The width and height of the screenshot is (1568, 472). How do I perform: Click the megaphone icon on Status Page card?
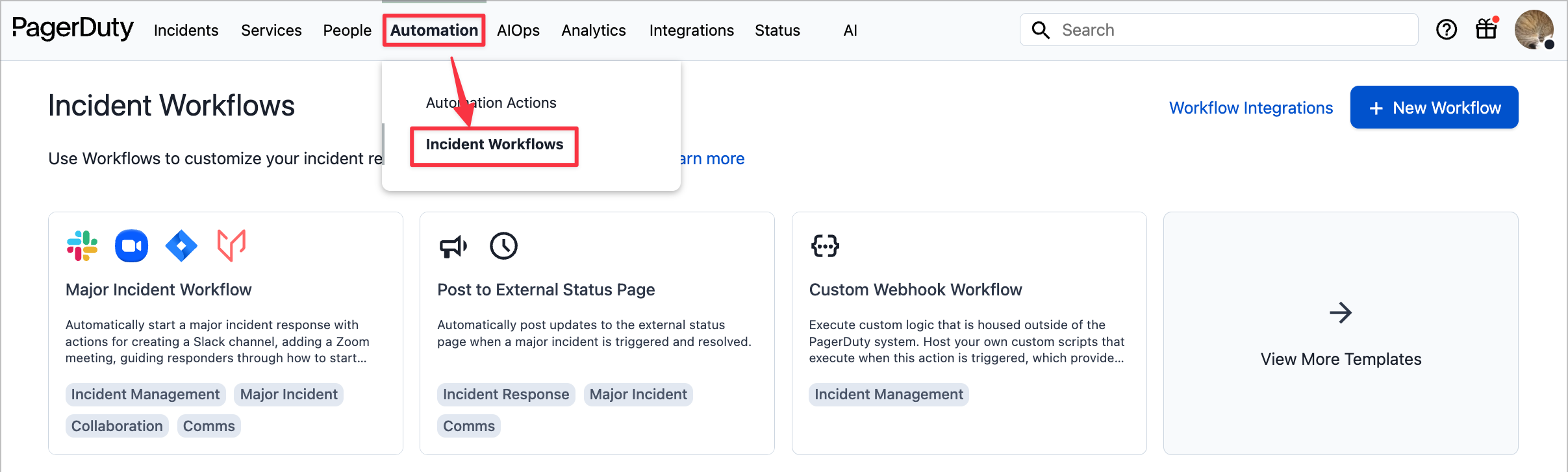pyautogui.click(x=453, y=246)
